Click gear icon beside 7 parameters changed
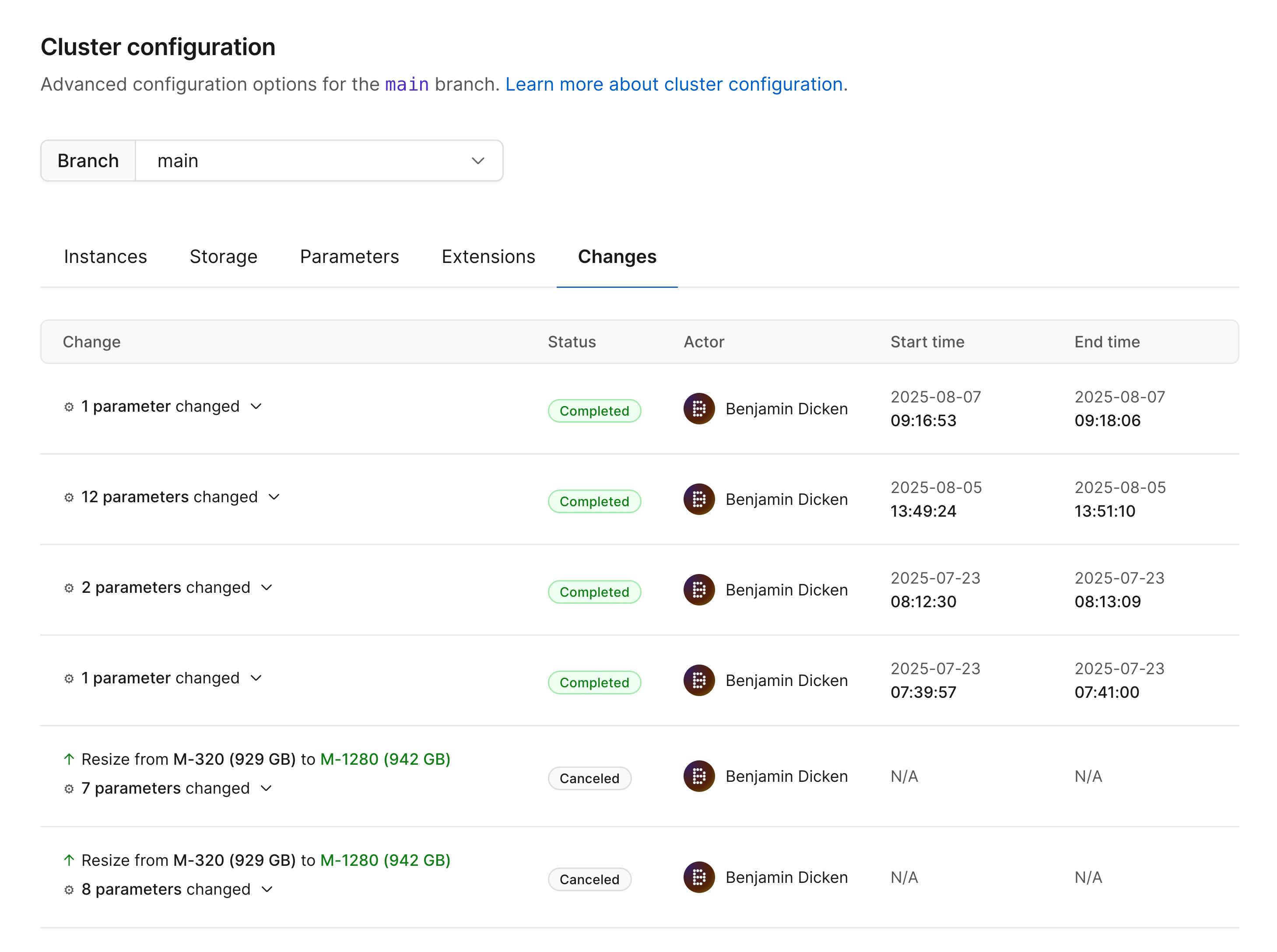Screen dimensions: 1277x952 click(69, 789)
